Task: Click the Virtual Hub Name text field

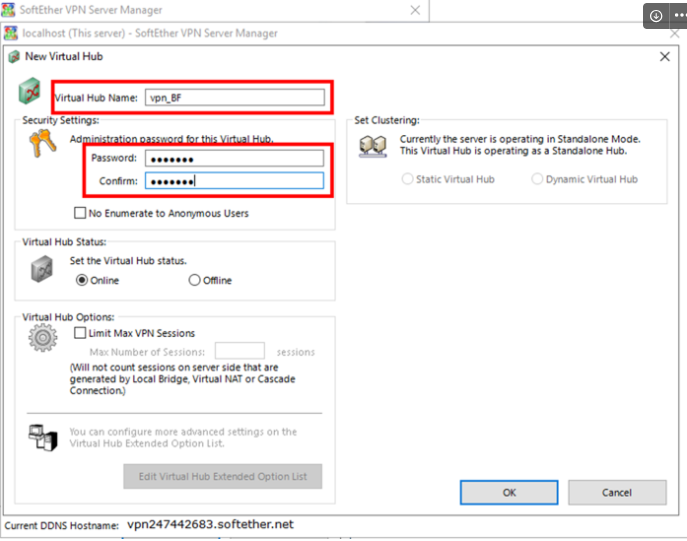Action: click(234, 97)
